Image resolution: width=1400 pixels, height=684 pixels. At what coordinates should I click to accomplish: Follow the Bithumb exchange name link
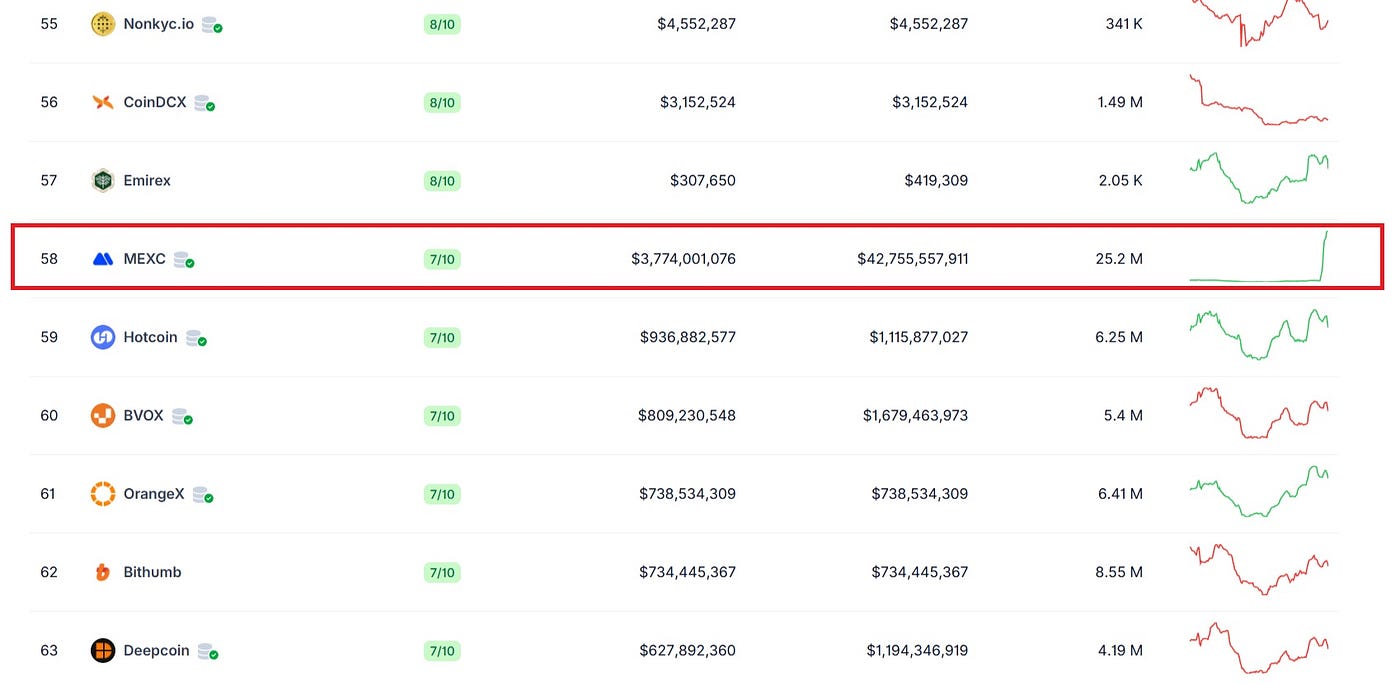point(151,571)
